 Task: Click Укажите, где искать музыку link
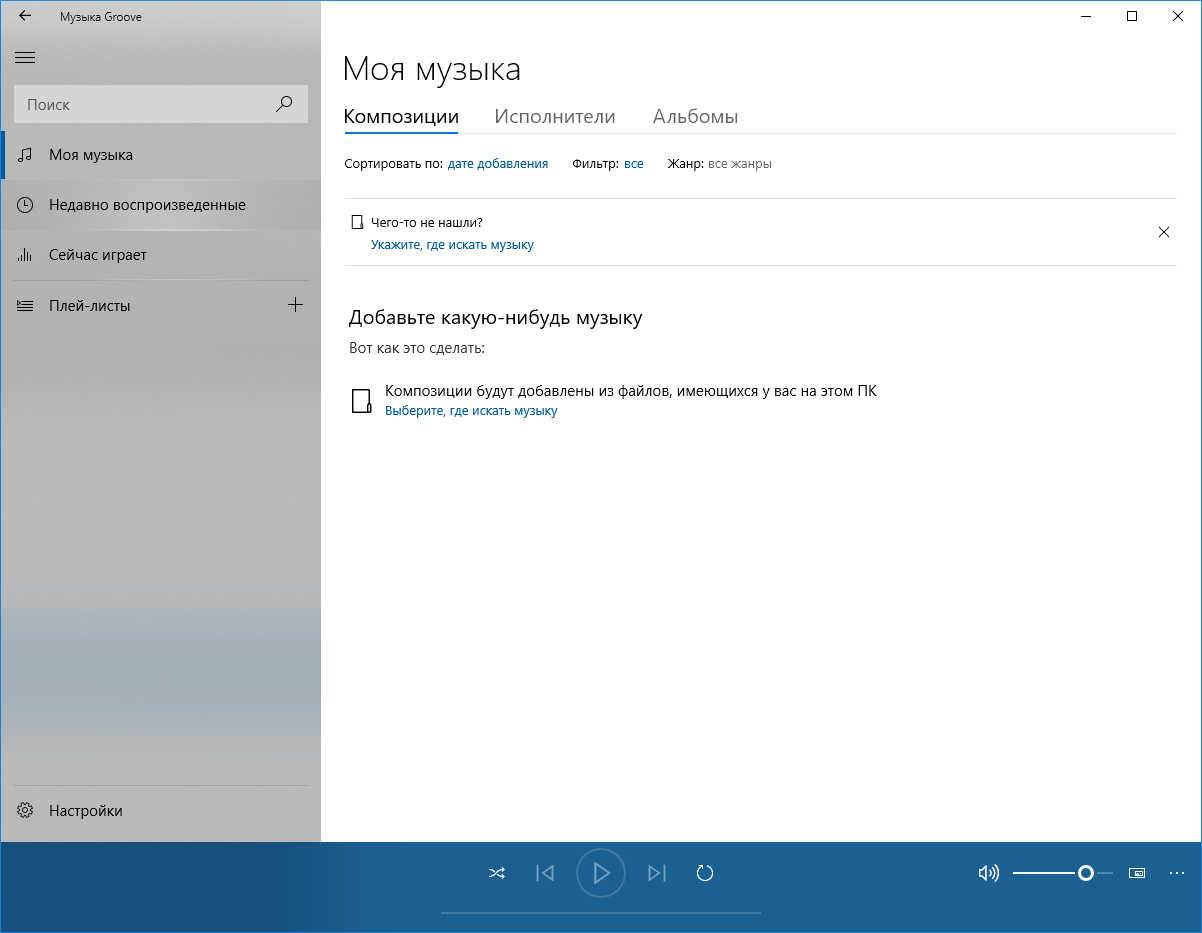[x=452, y=245]
